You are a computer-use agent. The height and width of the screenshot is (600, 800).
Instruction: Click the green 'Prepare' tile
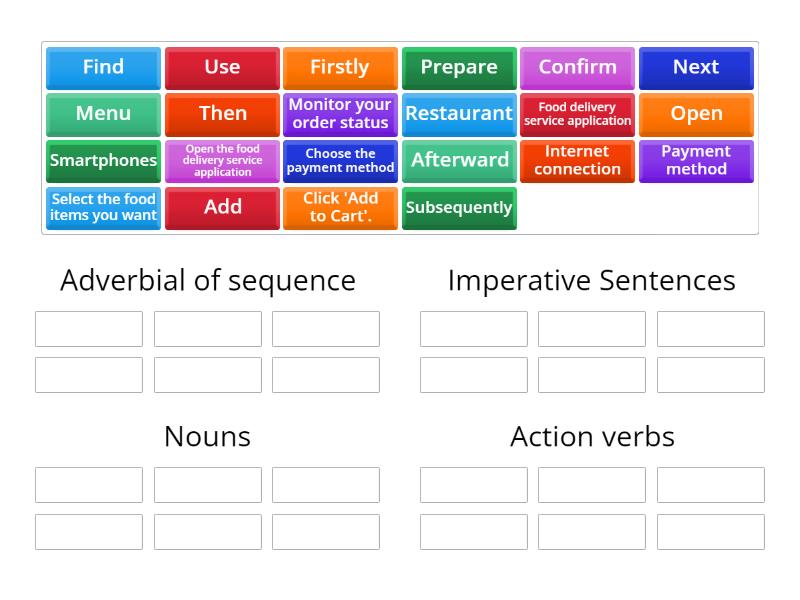tap(459, 67)
